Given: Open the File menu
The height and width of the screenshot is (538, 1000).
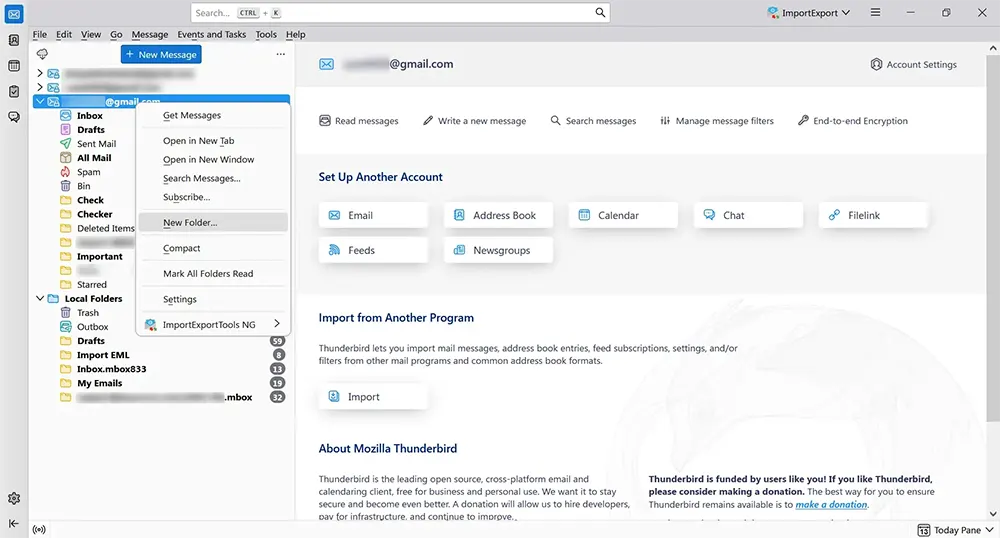Looking at the screenshot, I should click(x=40, y=34).
